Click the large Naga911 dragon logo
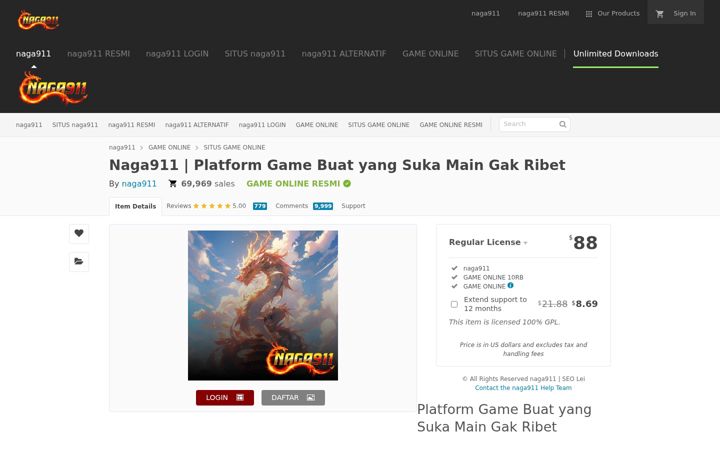This screenshot has height=450, width=720. 53,87
